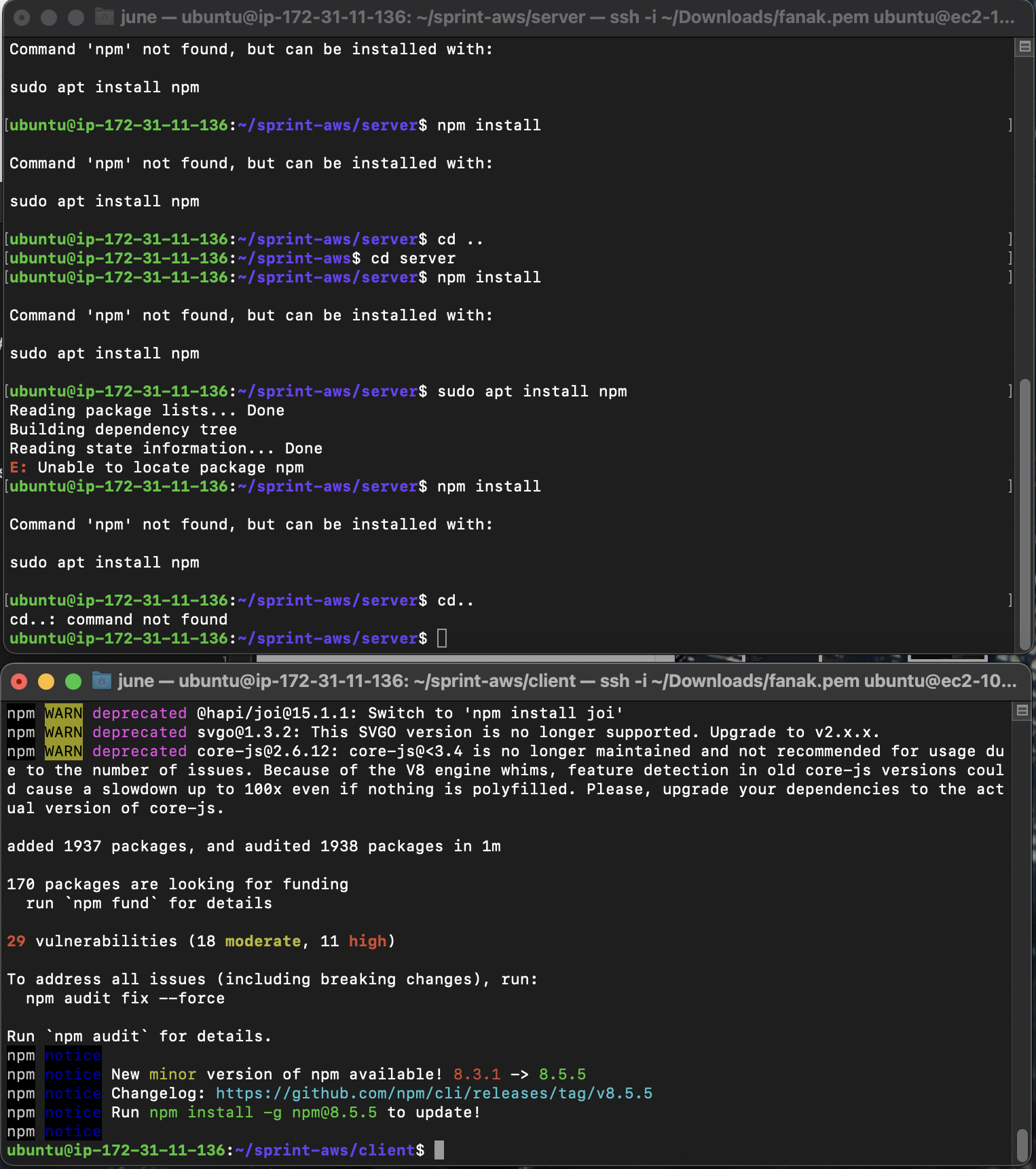Viewport: 1036px width, 1169px height.
Task: Click the '29 vulnerabilities' line
Action: coord(202,942)
